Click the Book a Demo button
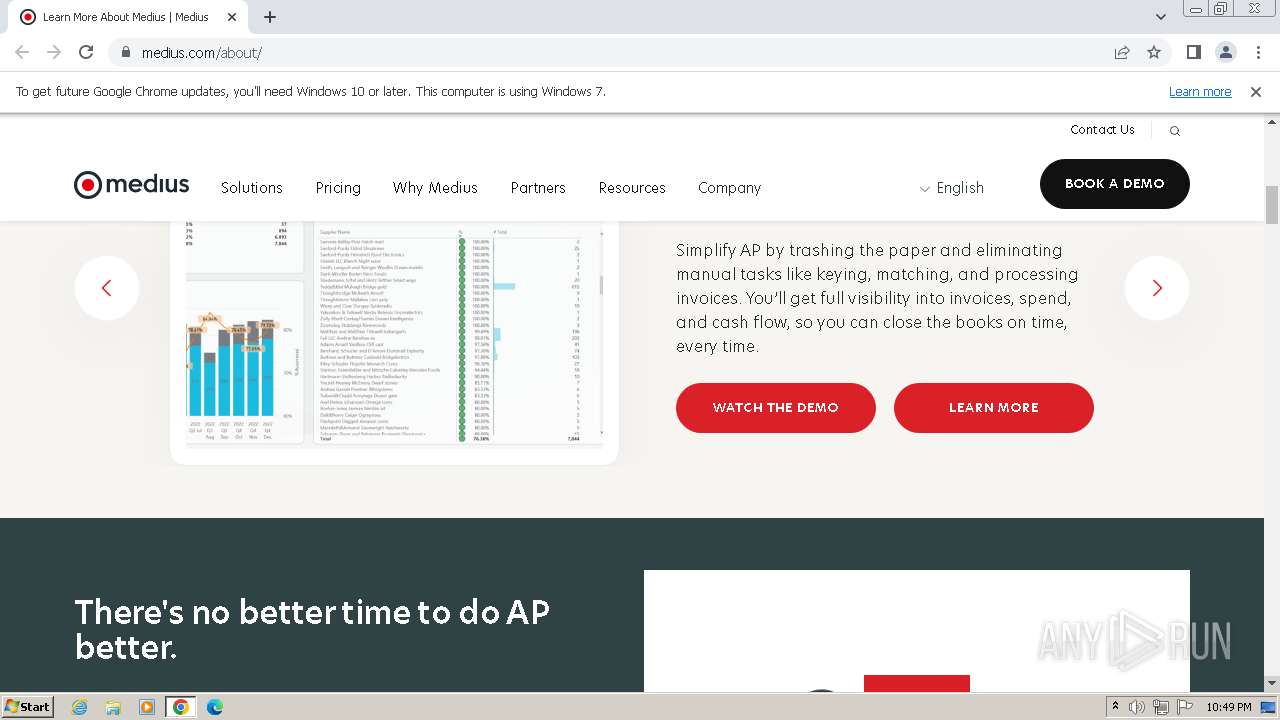1280x720 pixels. tap(1115, 184)
